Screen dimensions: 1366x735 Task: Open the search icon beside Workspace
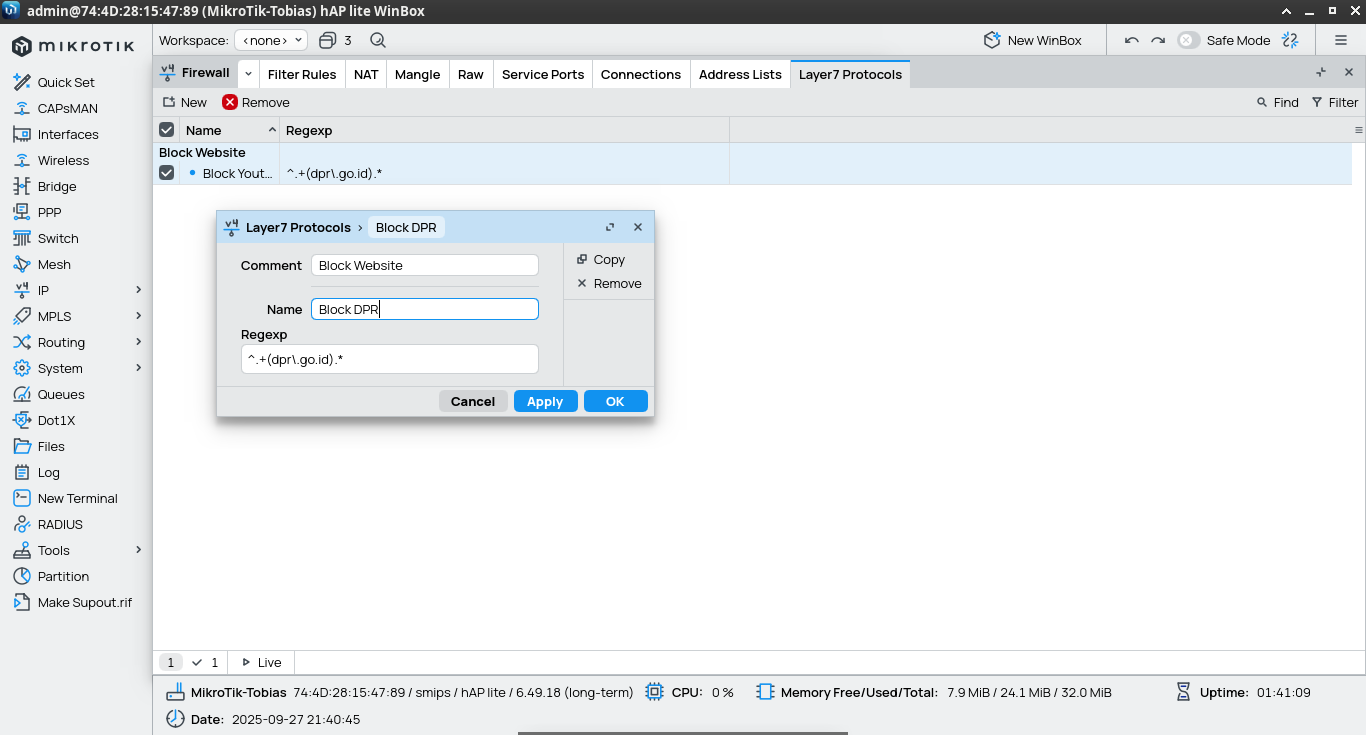(377, 40)
